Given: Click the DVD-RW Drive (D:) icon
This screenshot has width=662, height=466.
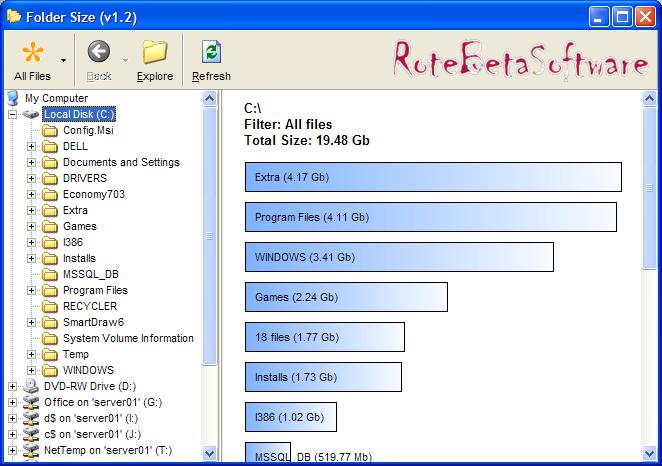Looking at the screenshot, I should coord(31,386).
